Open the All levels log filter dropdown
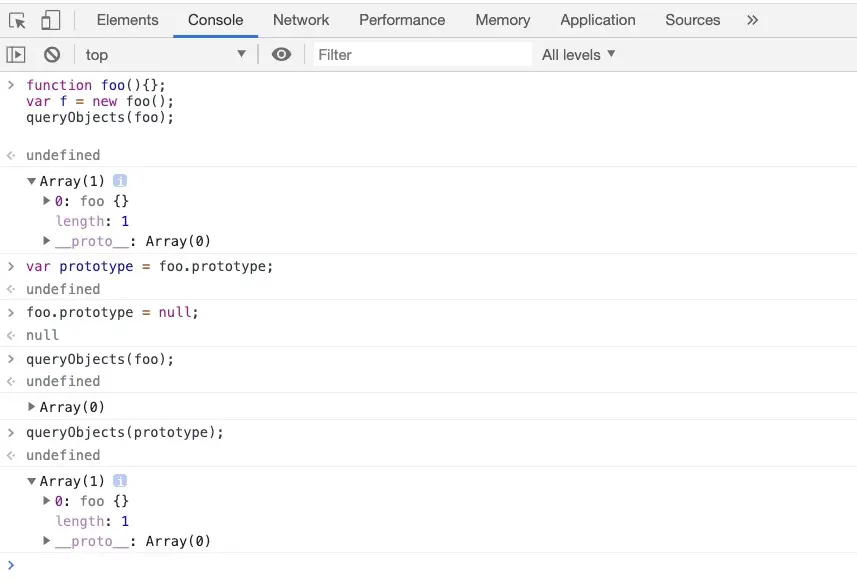The image size is (857, 582). click(578, 55)
